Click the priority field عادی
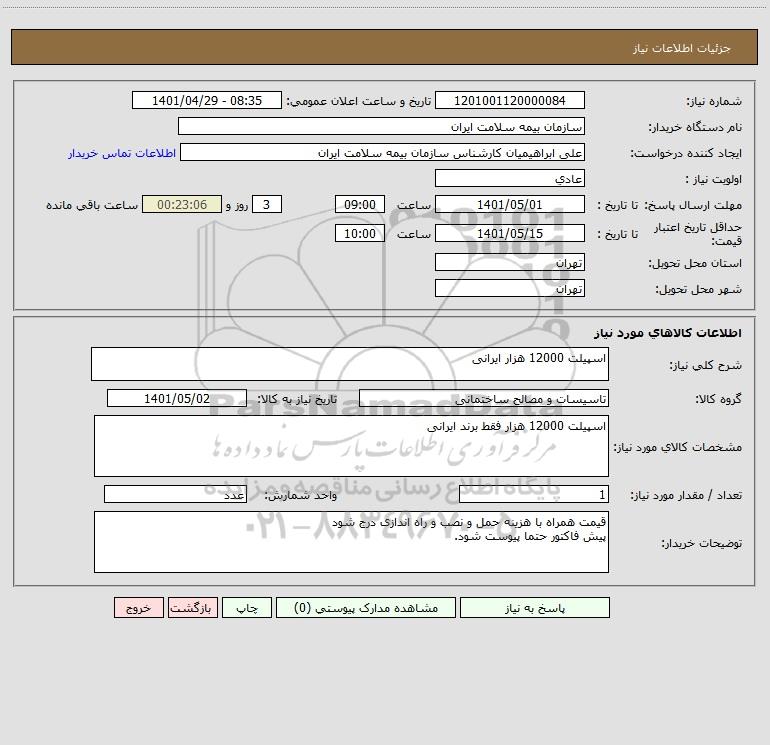770x745 pixels. coord(510,178)
